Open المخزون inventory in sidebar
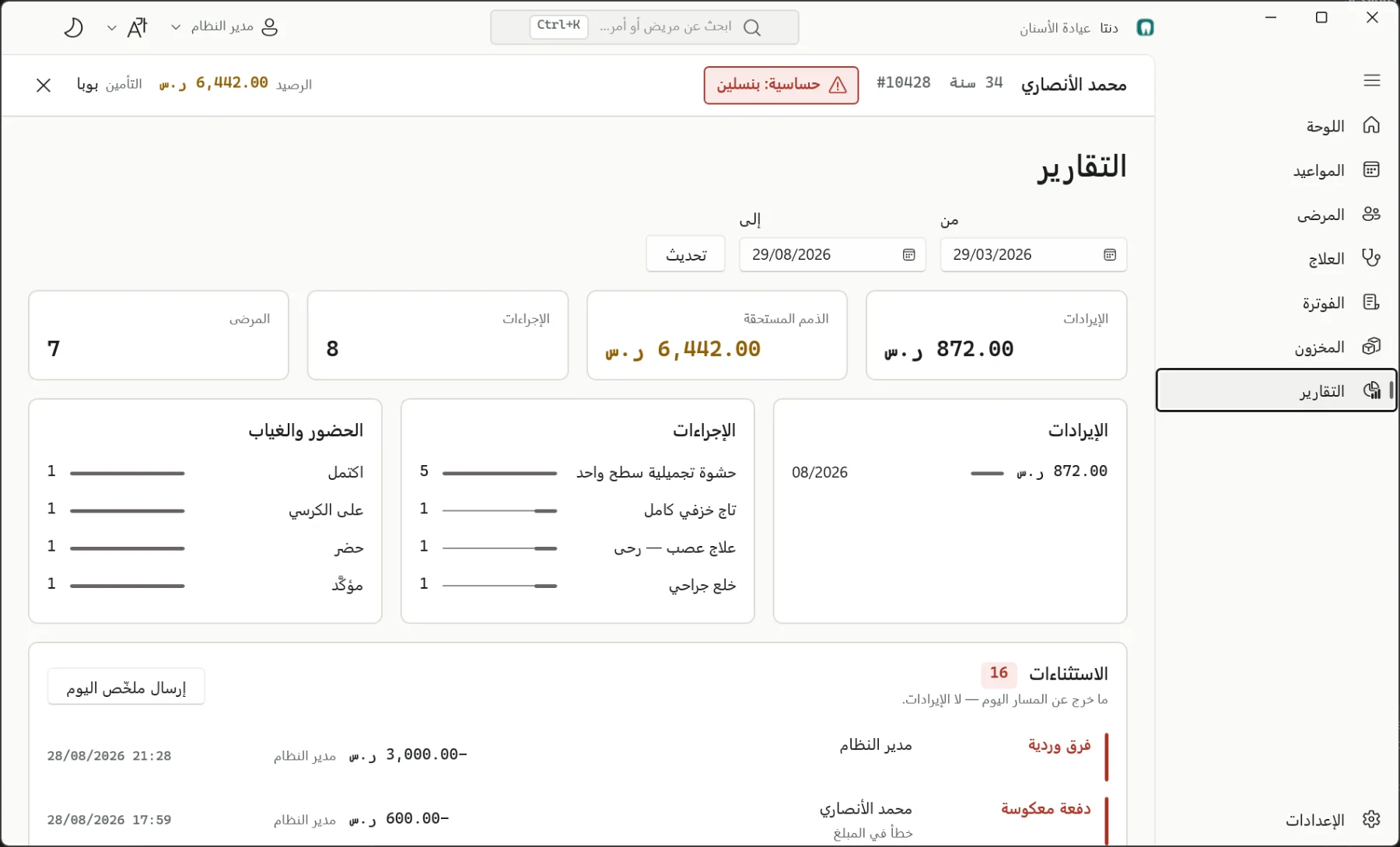The width and height of the screenshot is (1400, 847). 1276,347
